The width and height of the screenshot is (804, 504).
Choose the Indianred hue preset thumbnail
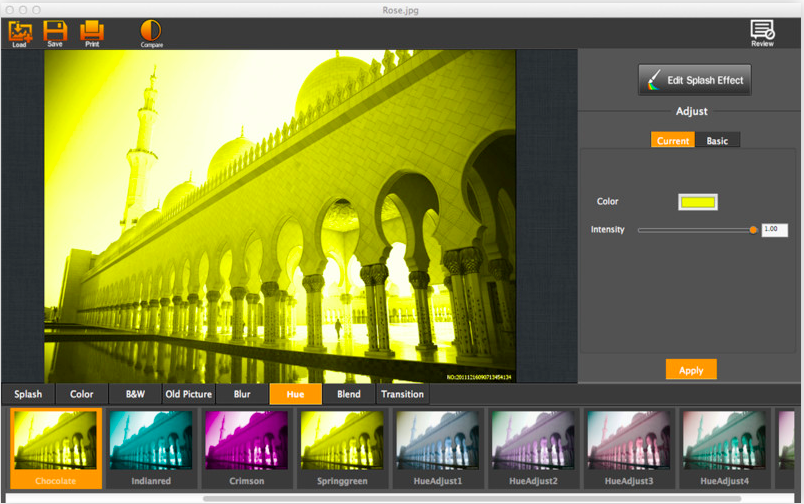[x=151, y=441]
